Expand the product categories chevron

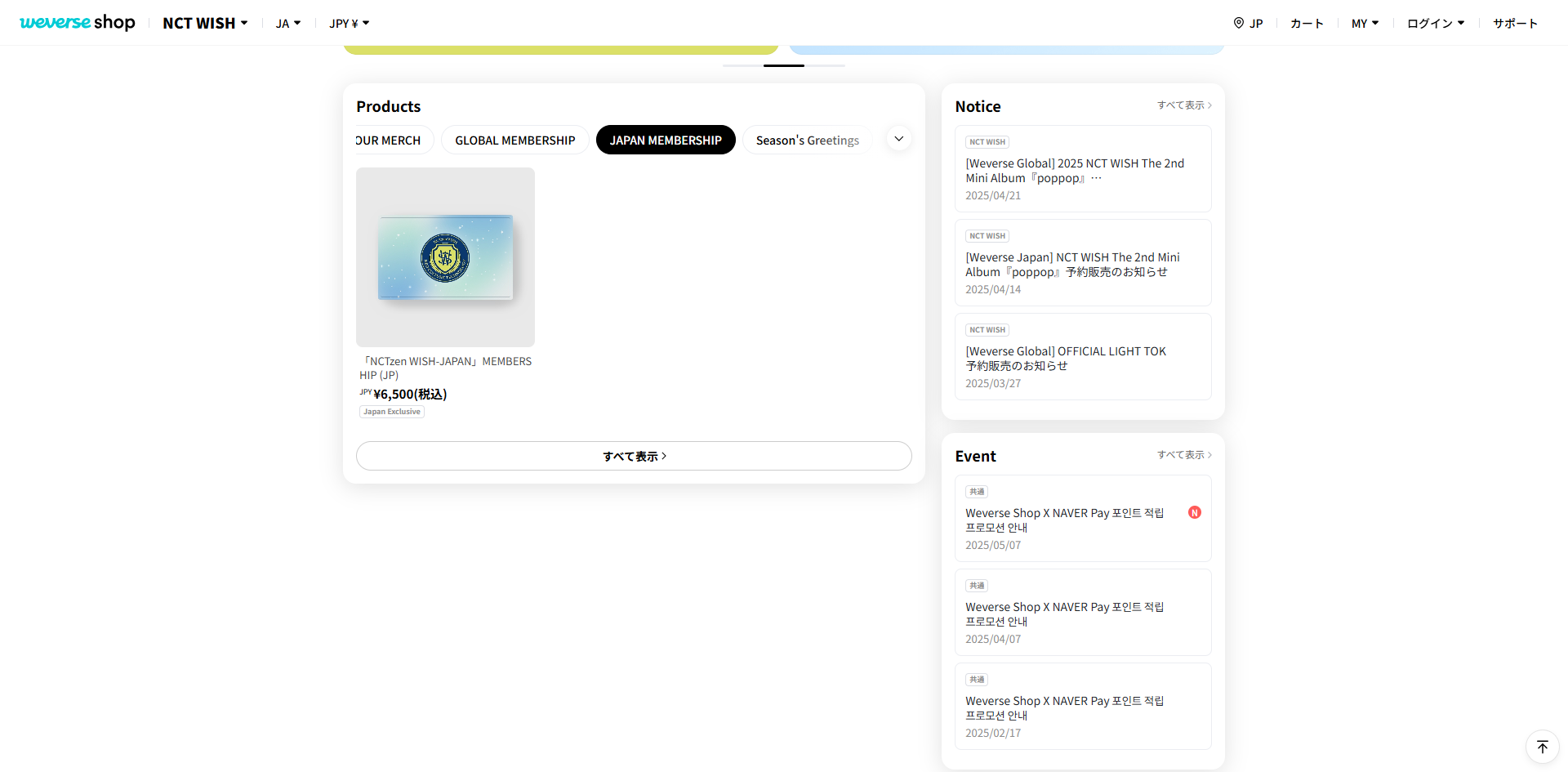pyautogui.click(x=898, y=139)
